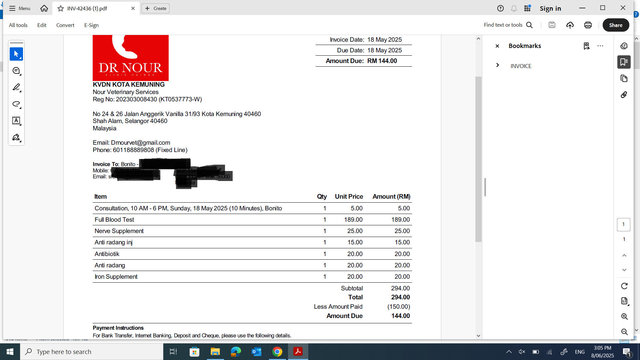This screenshot has height=360, width=640.
Task: Expand the INVOICE bookmark
Action: [498, 65]
